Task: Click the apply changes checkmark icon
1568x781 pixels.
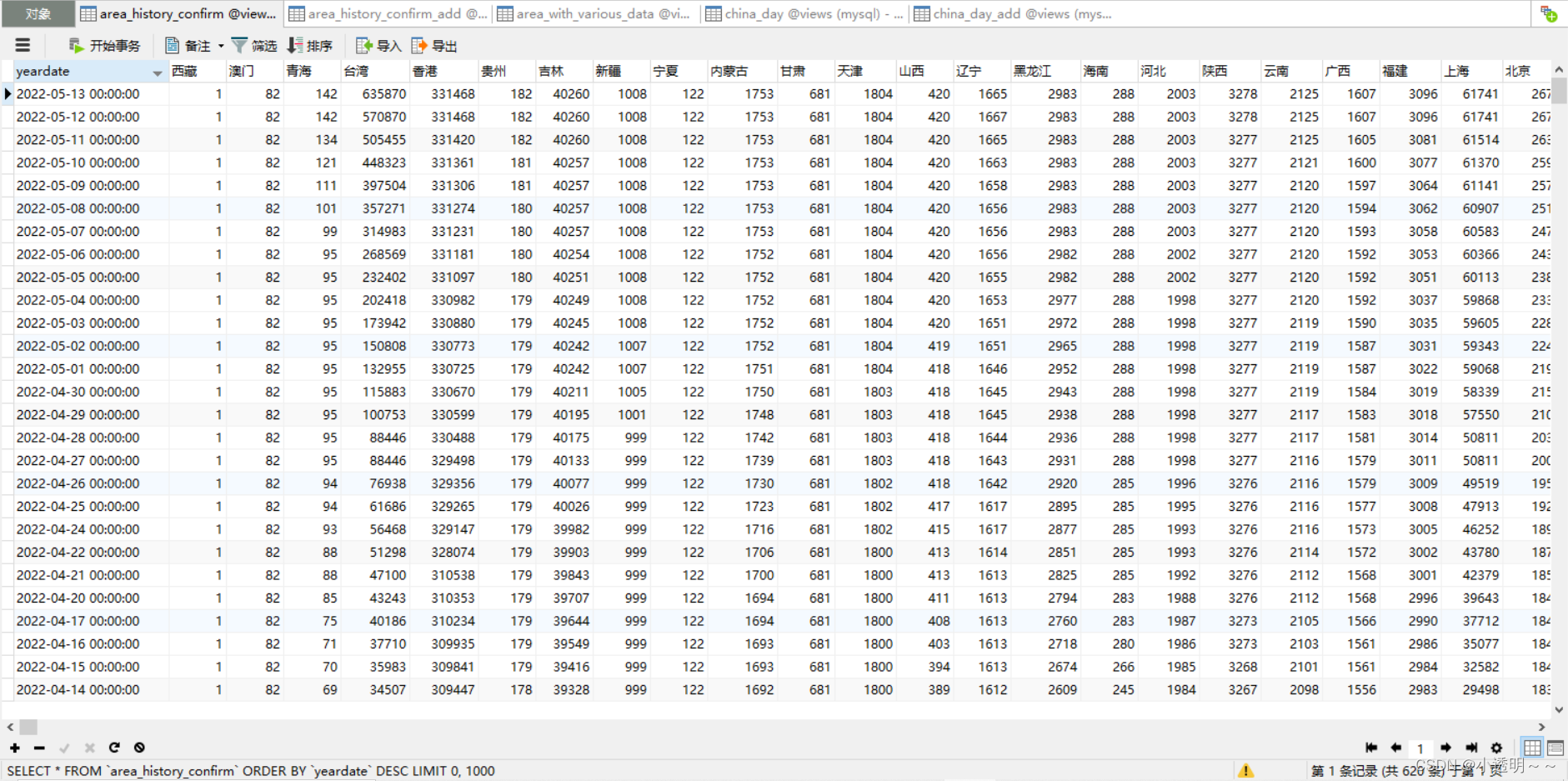Action: click(x=64, y=748)
